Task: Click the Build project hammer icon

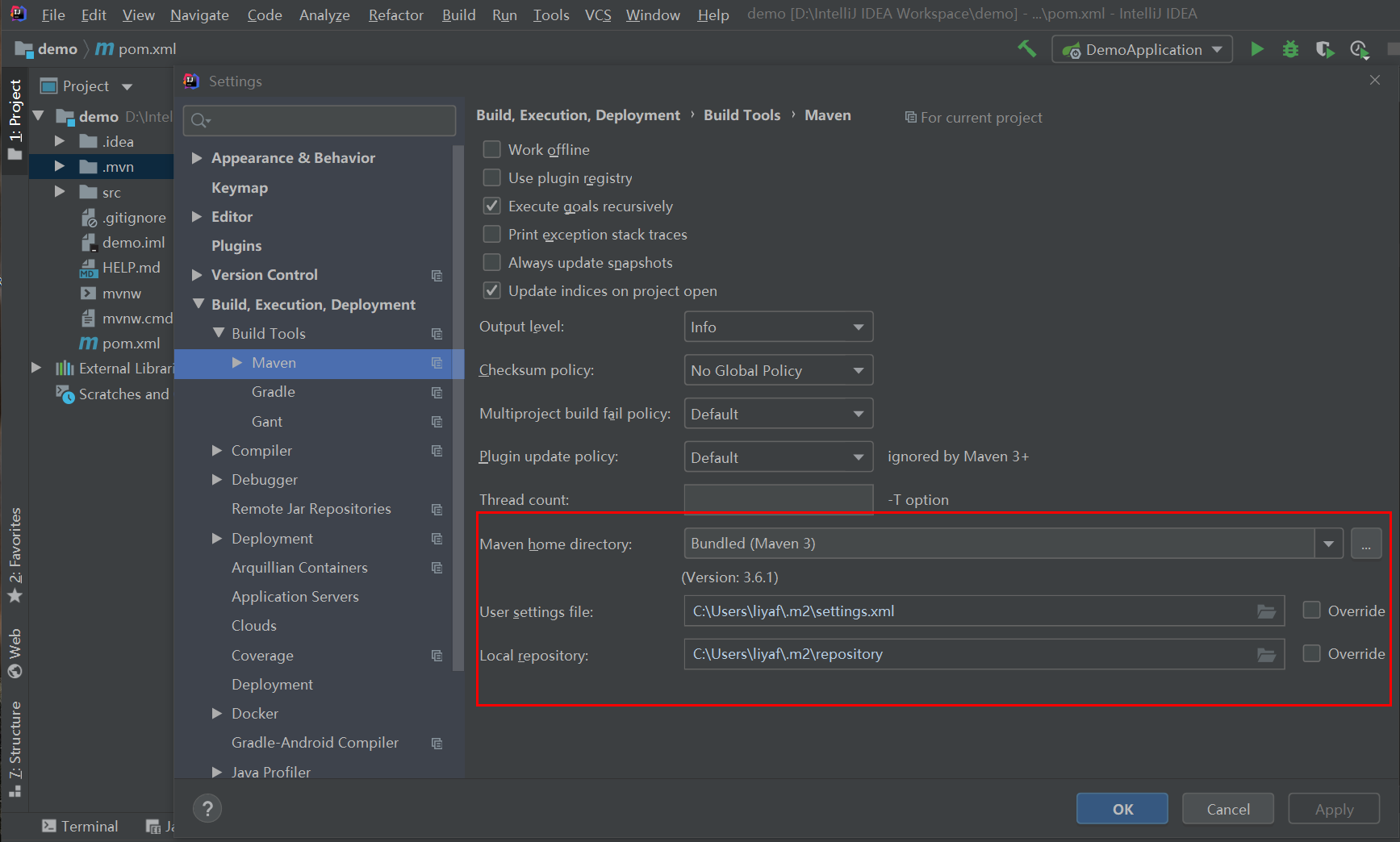Action: [1026, 49]
